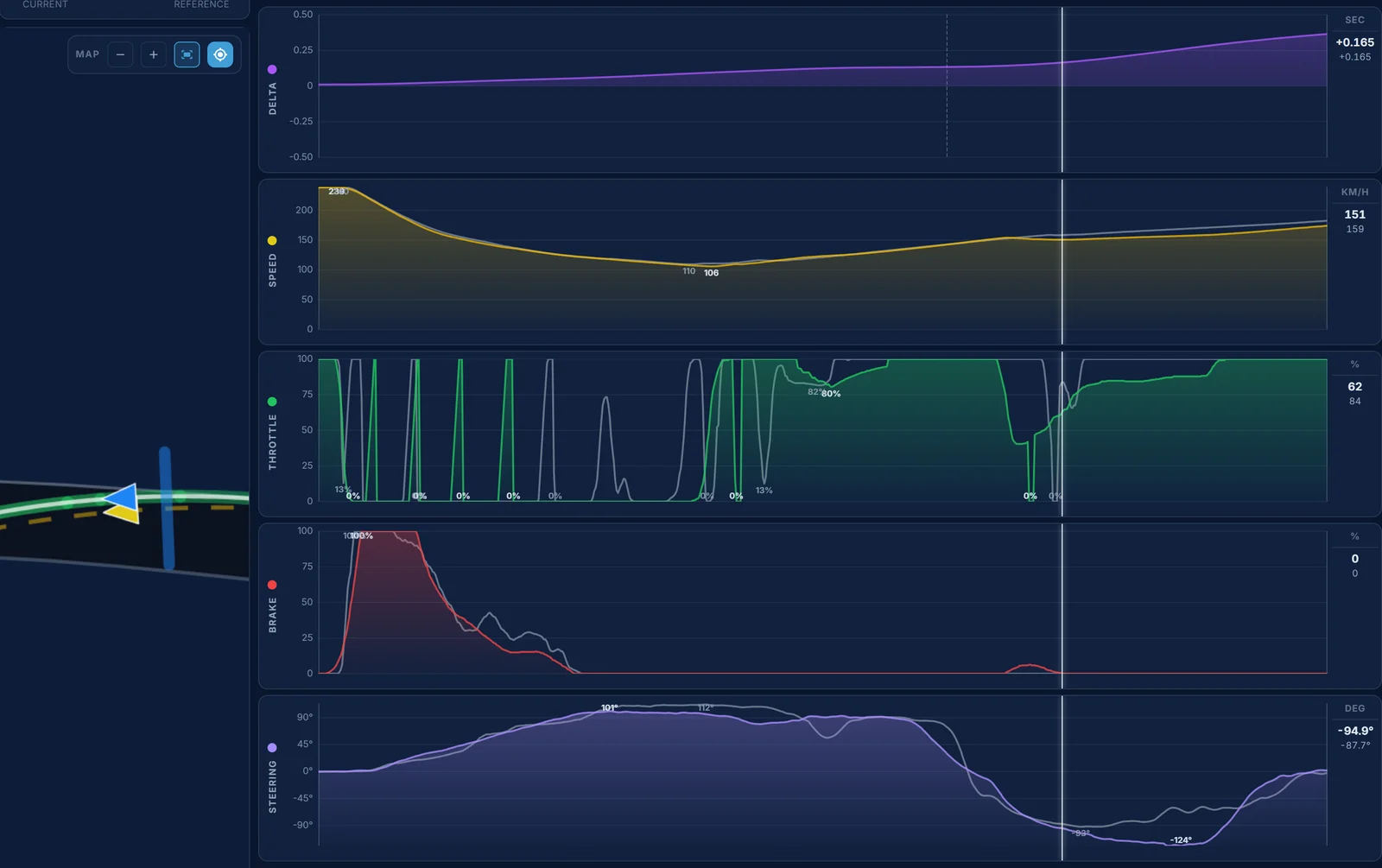Click the green Throttle channel dot
The height and width of the screenshot is (868, 1382).
pyautogui.click(x=272, y=402)
